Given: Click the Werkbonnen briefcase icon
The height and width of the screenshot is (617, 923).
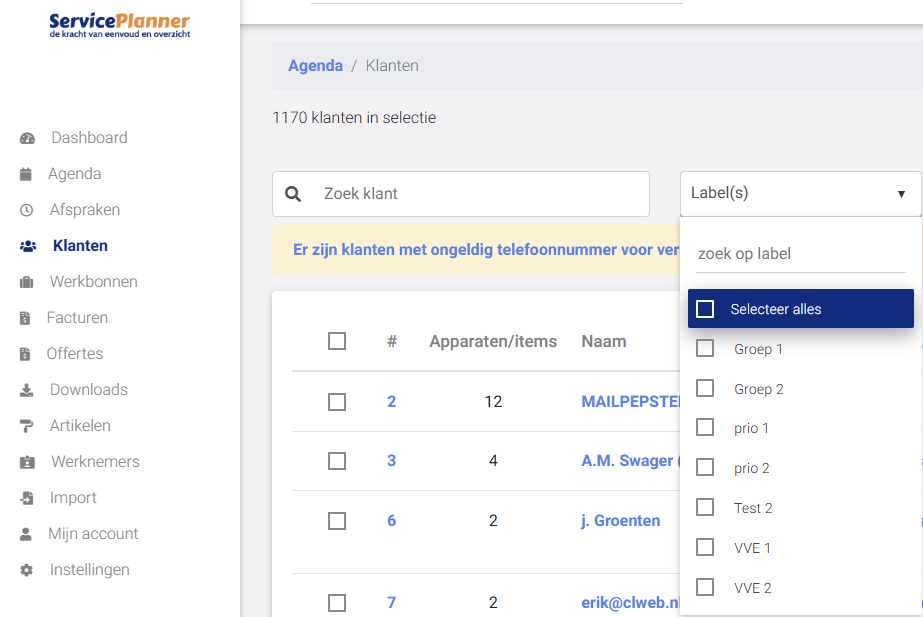Looking at the screenshot, I should 27,282.
